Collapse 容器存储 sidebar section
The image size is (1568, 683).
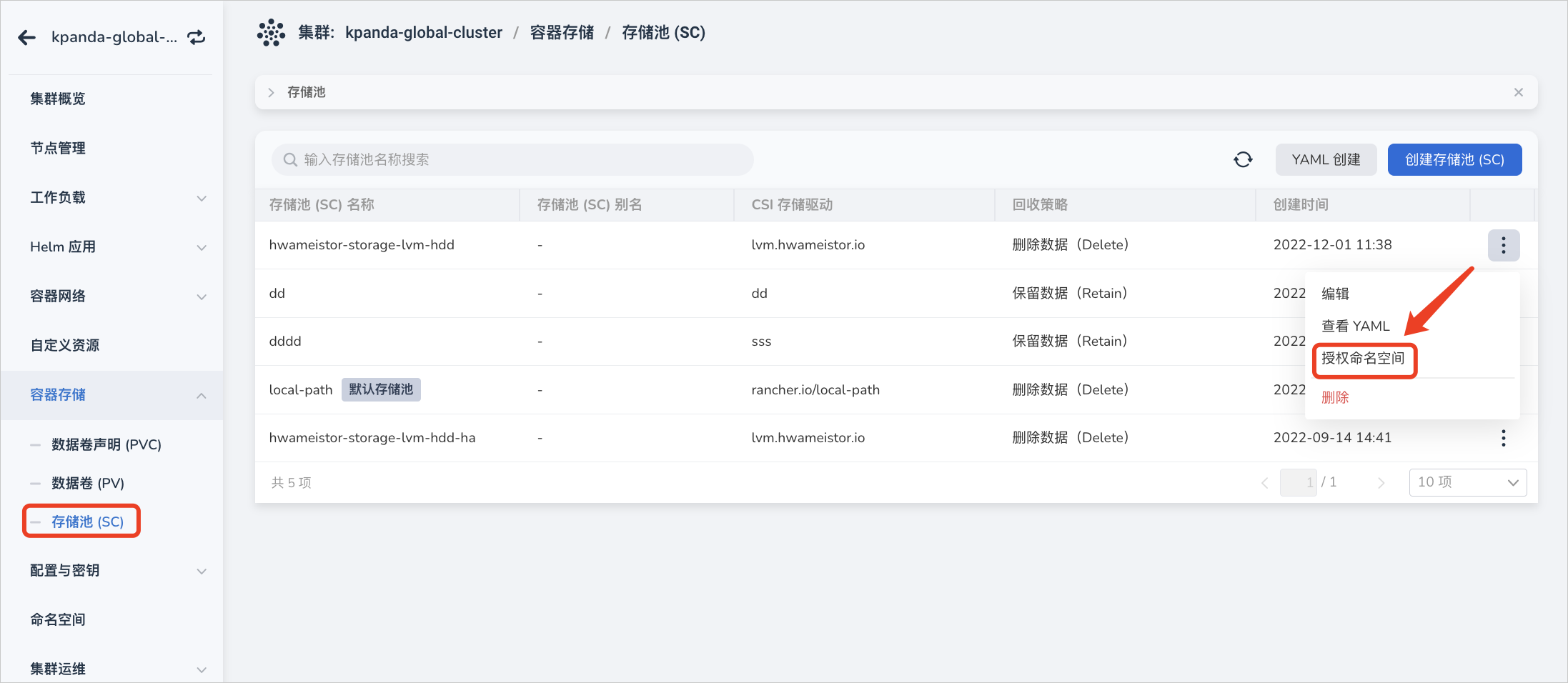[202, 395]
